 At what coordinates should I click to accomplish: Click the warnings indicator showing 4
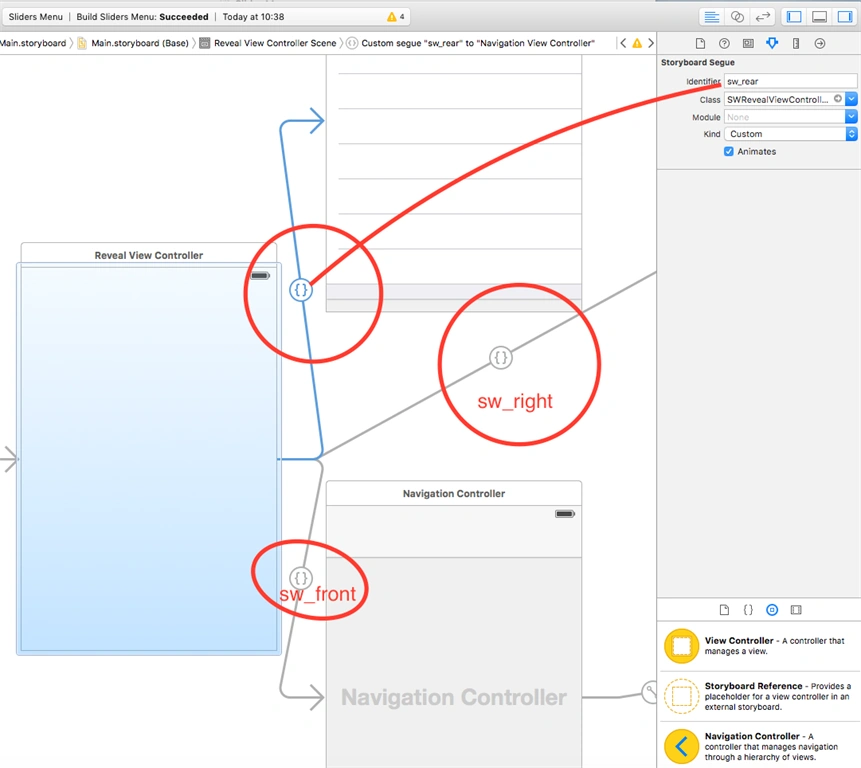[395, 17]
